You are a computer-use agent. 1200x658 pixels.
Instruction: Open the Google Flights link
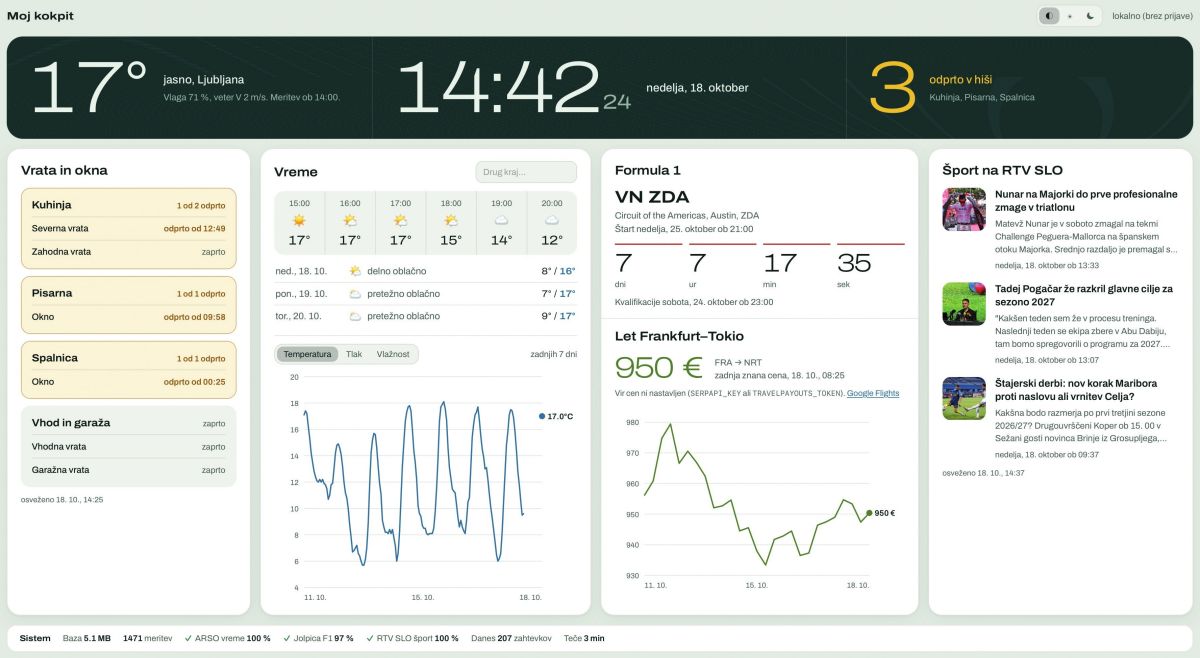click(x=873, y=393)
